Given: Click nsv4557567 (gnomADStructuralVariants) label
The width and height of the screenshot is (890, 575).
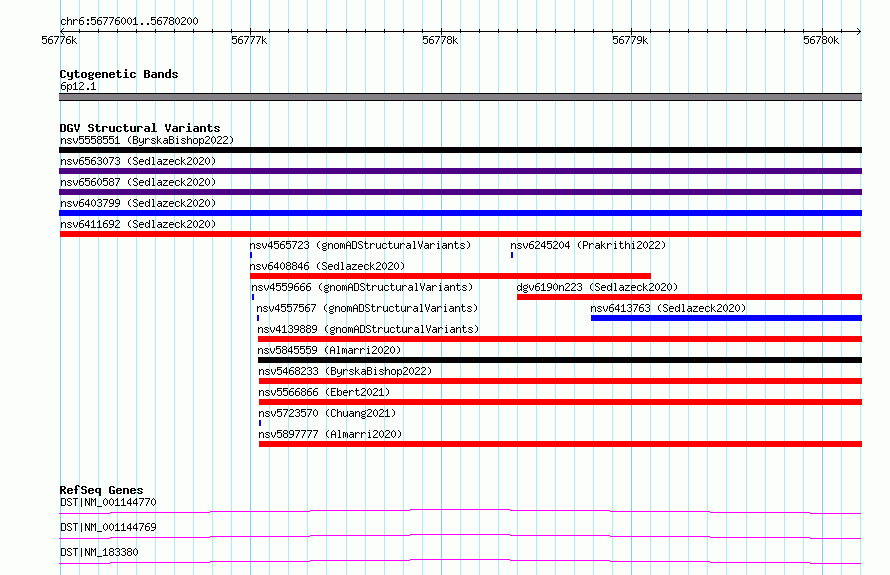Looking at the screenshot, I should pos(367,308).
